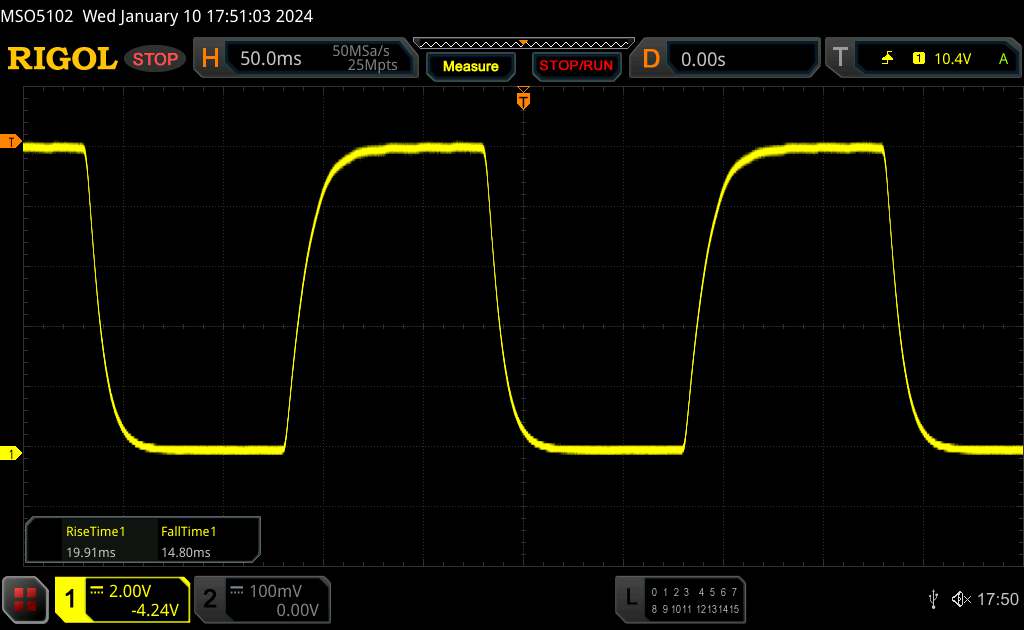The height and width of the screenshot is (630, 1024).
Task: Enable channel 2 showing 100mV
Action: (x=260, y=599)
